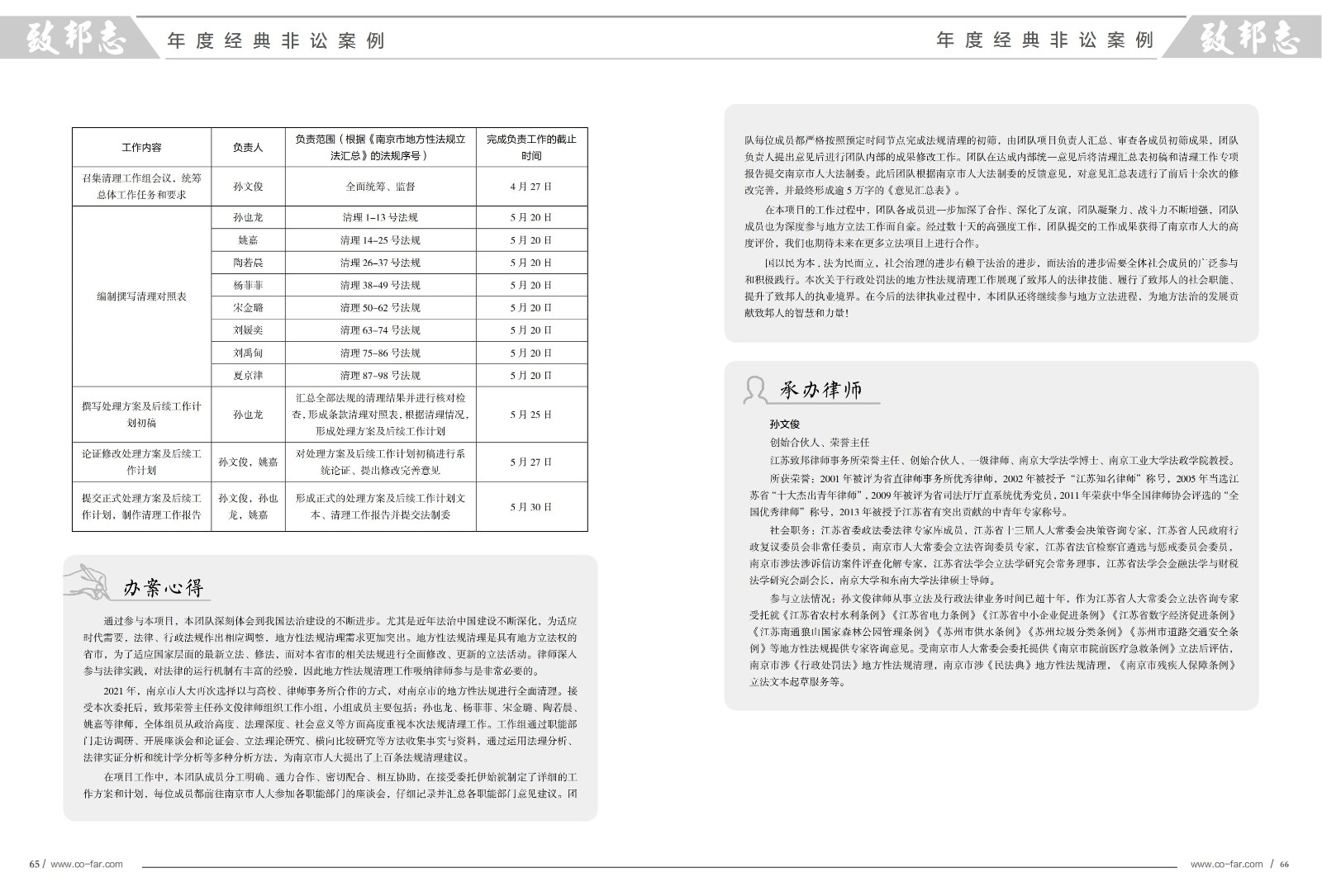The image size is (1322, 896).
Task: Click the paragraph starting 通过参与本项目
Action: click(330, 646)
